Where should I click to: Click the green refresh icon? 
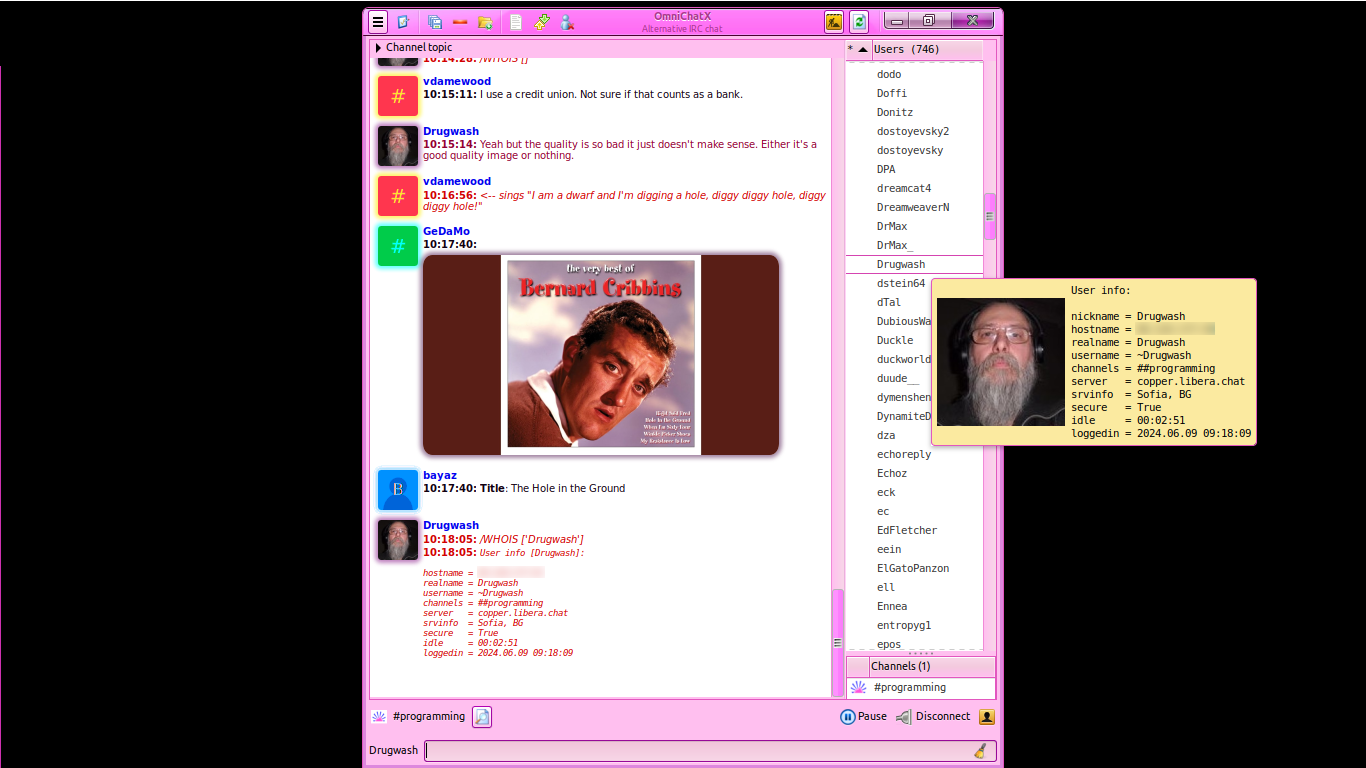859,21
